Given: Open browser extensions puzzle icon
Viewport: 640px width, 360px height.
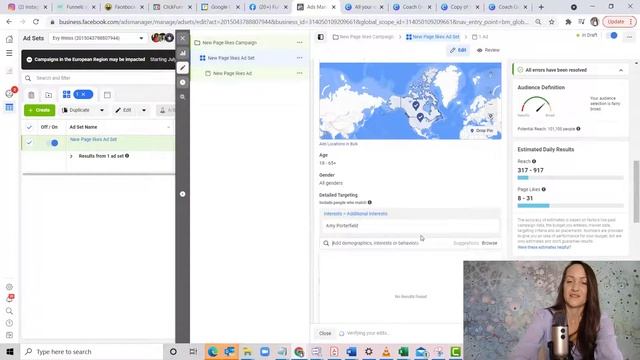Looking at the screenshot, I should [568, 22].
